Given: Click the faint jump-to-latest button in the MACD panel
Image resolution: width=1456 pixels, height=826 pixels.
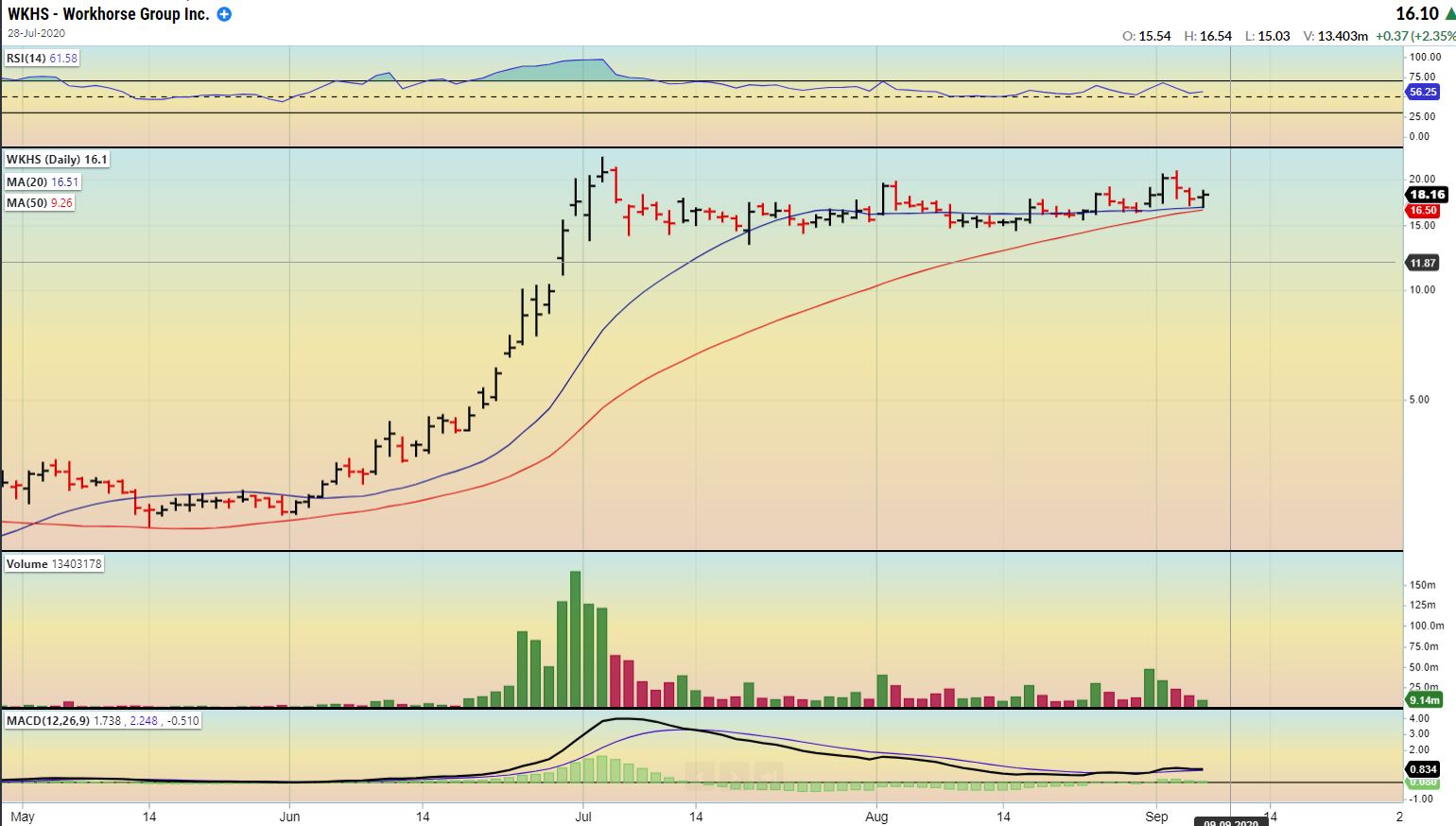Looking at the screenshot, I should [769, 777].
